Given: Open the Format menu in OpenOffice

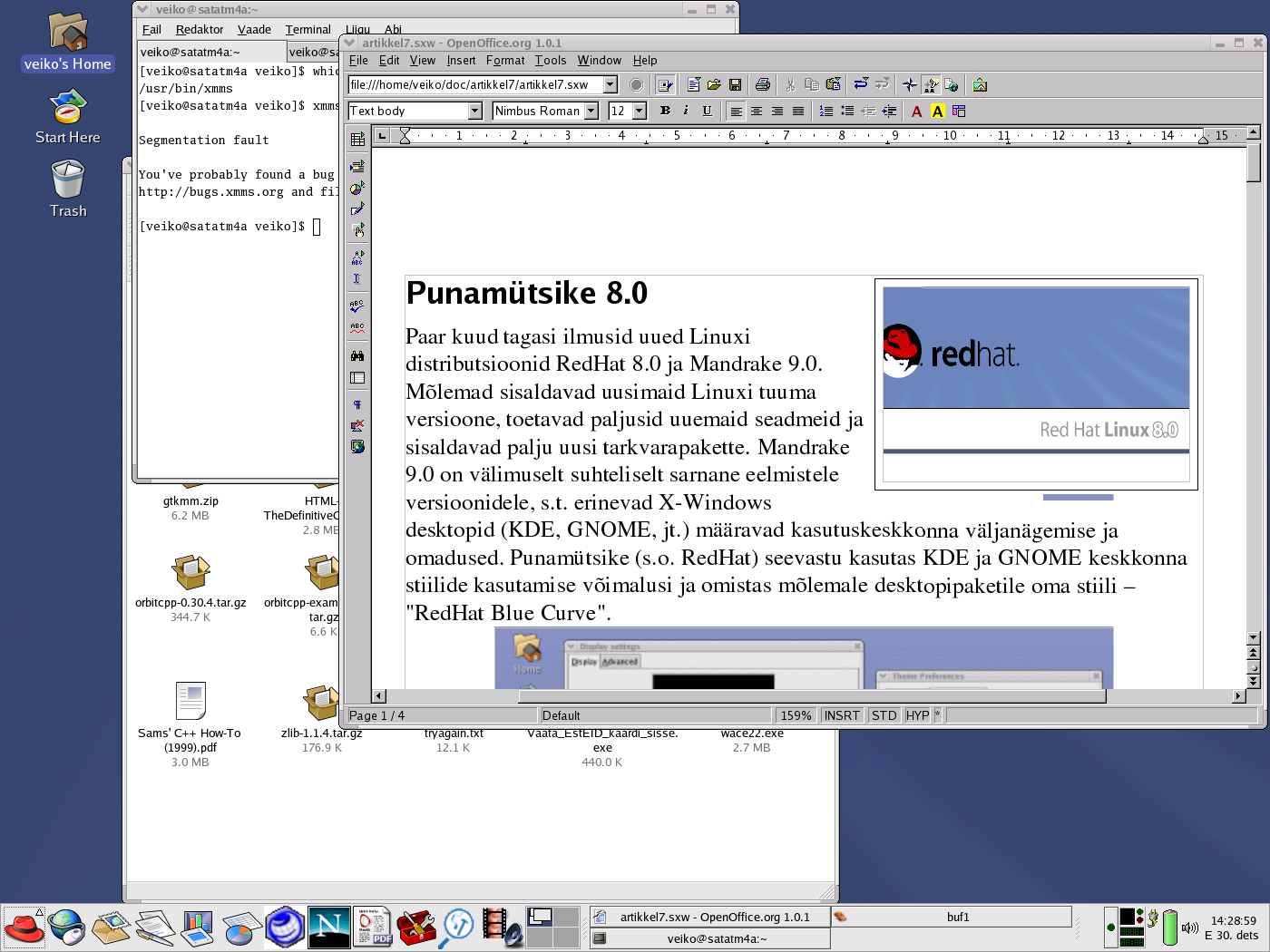Looking at the screenshot, I should tap(505, 60).
